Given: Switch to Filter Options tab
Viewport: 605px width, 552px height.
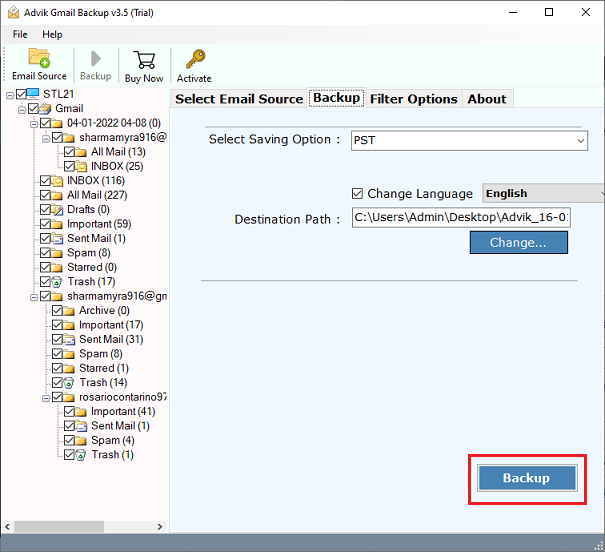Looking at the screenshot, I should [x=414, y=99].
